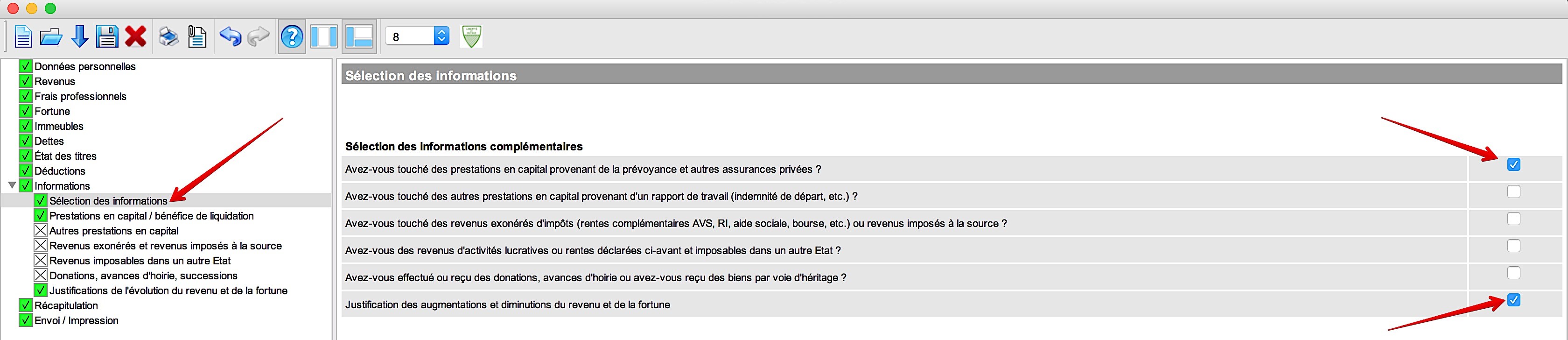This screenshot has width=1568, height=340.
Task: Open Envoi / Impression section
Action: [76, 320]
